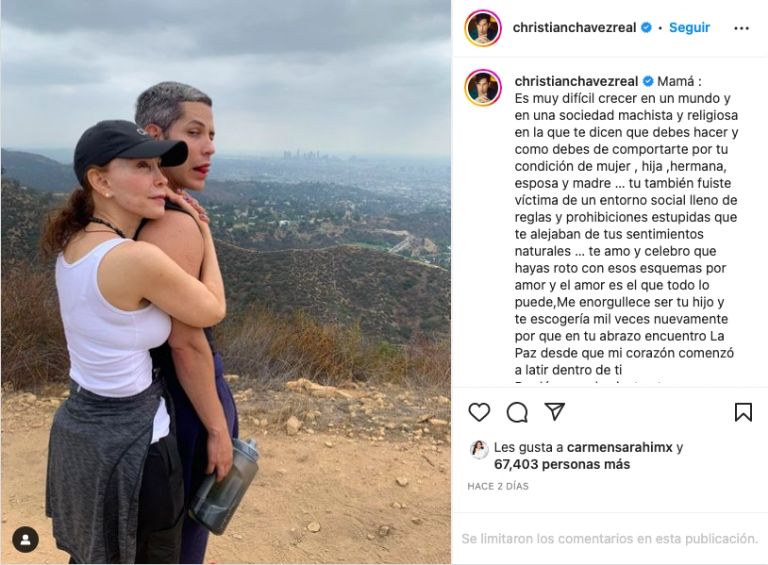Click the verified badge in post header

(647, 27)
